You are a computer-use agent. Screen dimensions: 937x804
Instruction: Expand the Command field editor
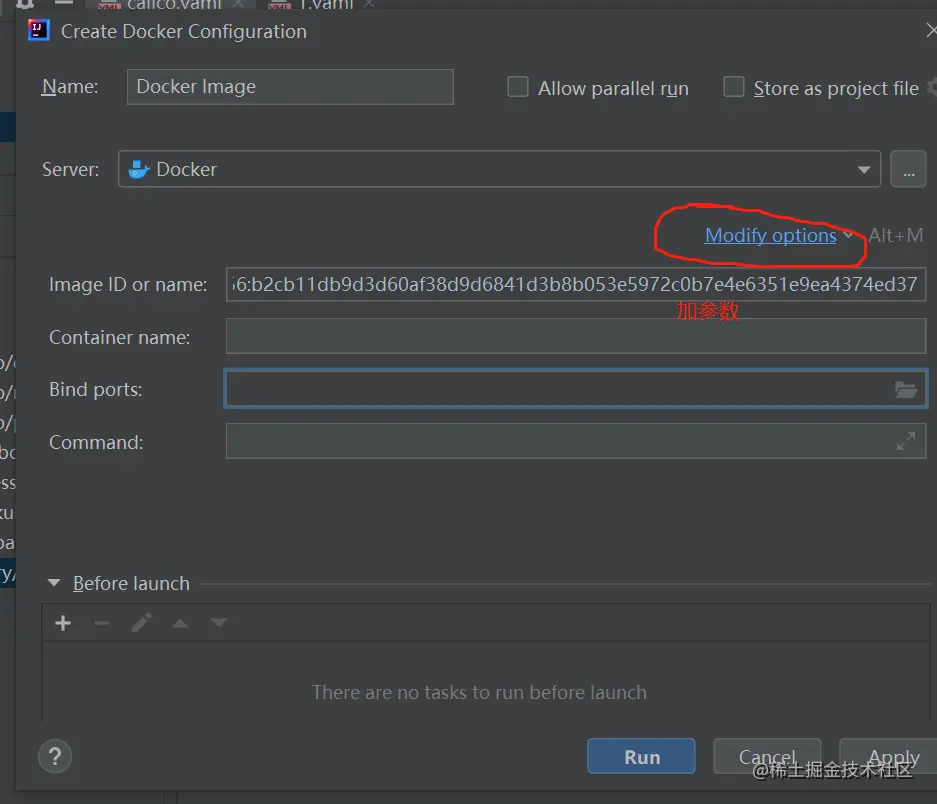coord(905,441)
